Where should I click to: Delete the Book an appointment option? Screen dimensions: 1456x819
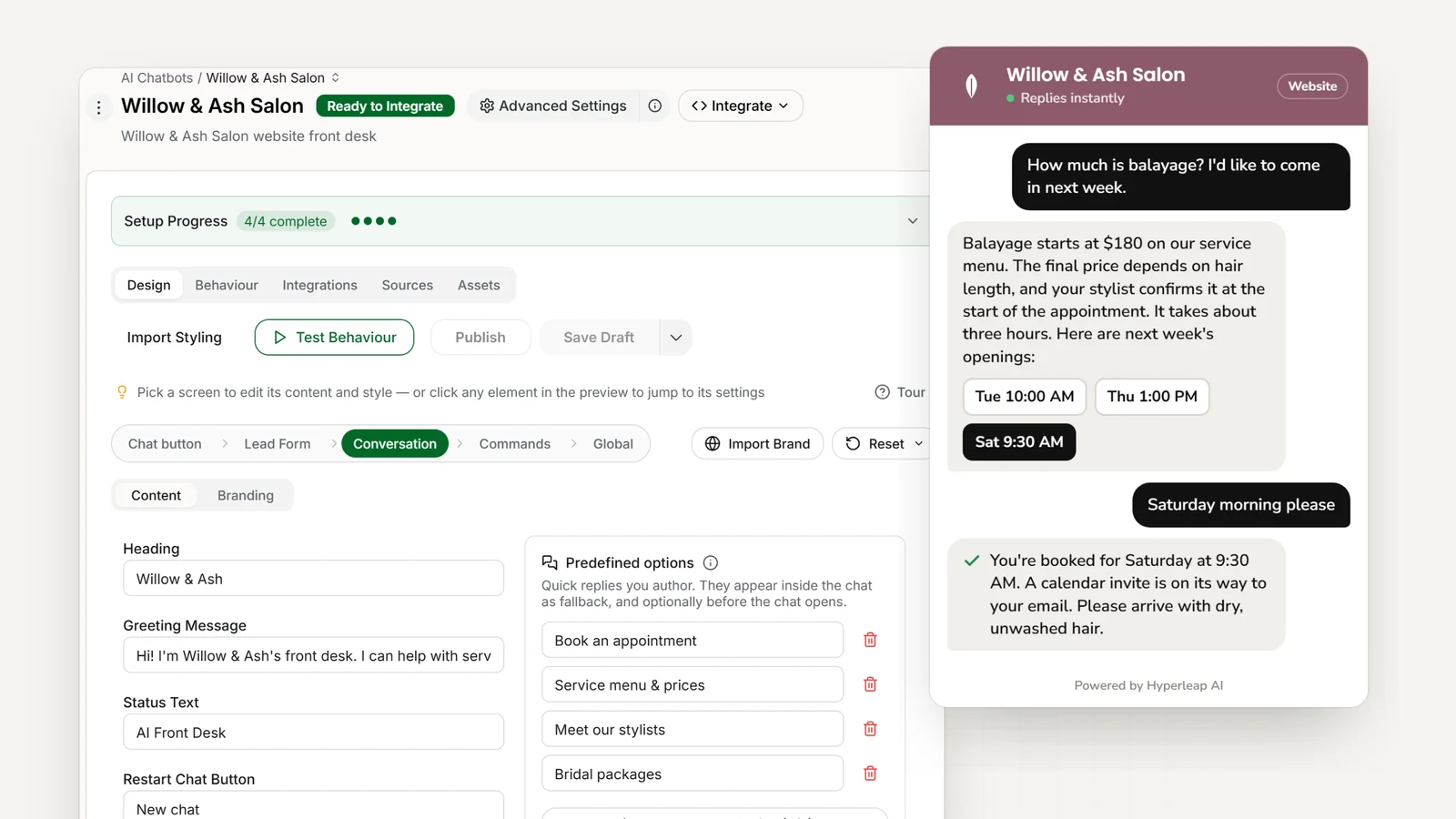870,641
